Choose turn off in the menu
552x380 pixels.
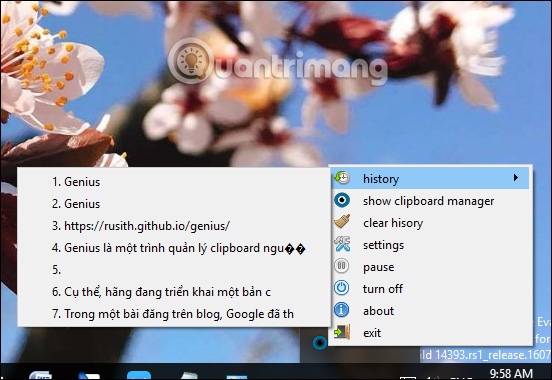[431, 288]
